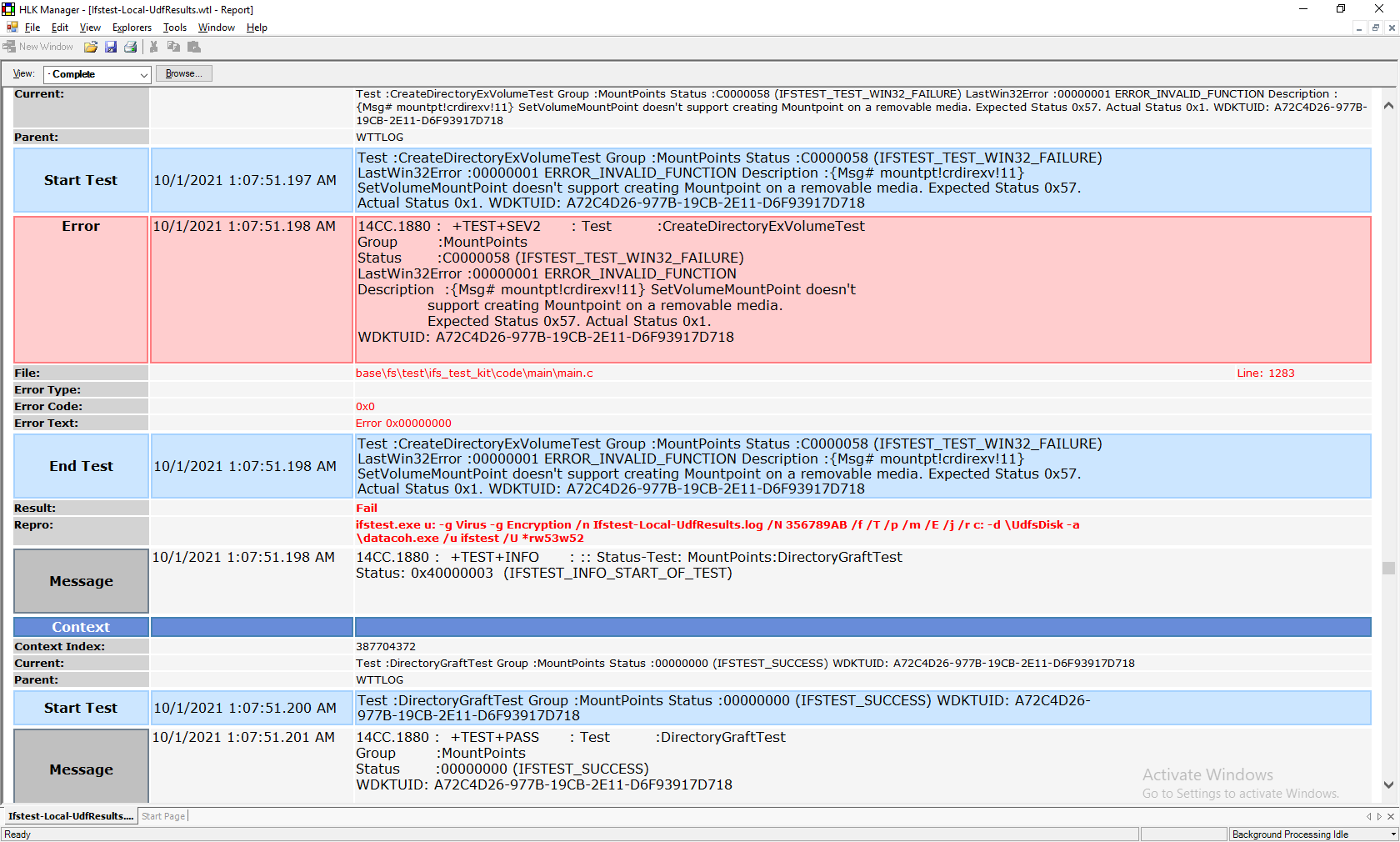Switch to the Start Page tab
This screenshot has height=842, width=1400.
tap(162, 815)
